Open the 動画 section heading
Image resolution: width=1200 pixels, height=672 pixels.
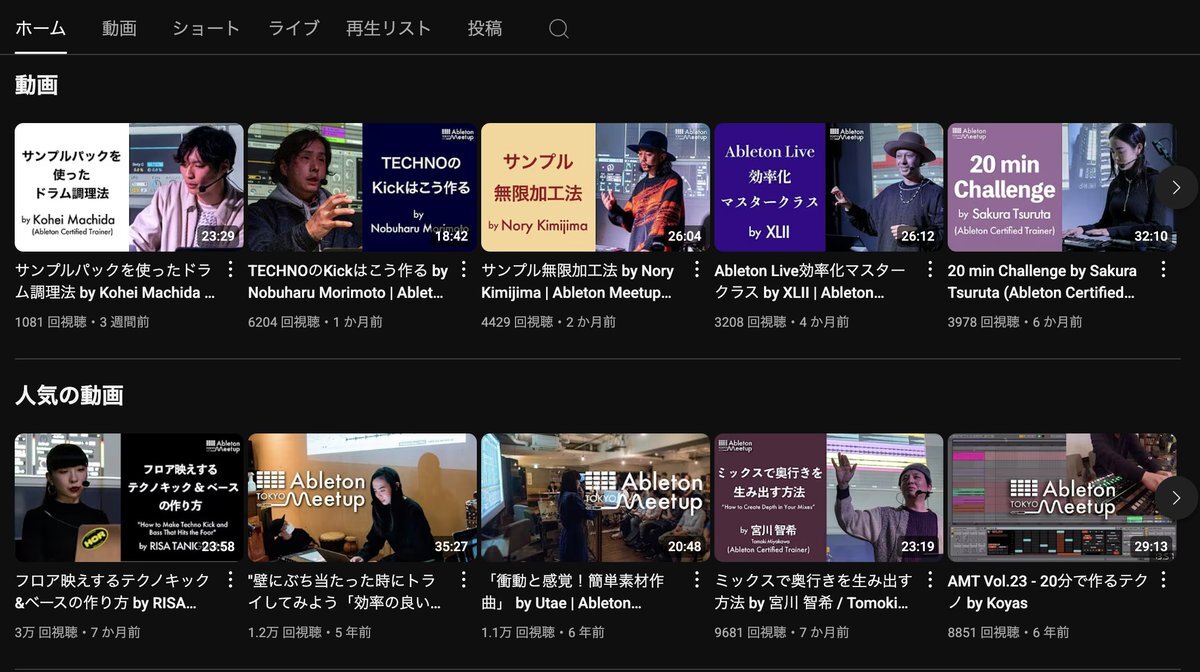pos(37,86)
